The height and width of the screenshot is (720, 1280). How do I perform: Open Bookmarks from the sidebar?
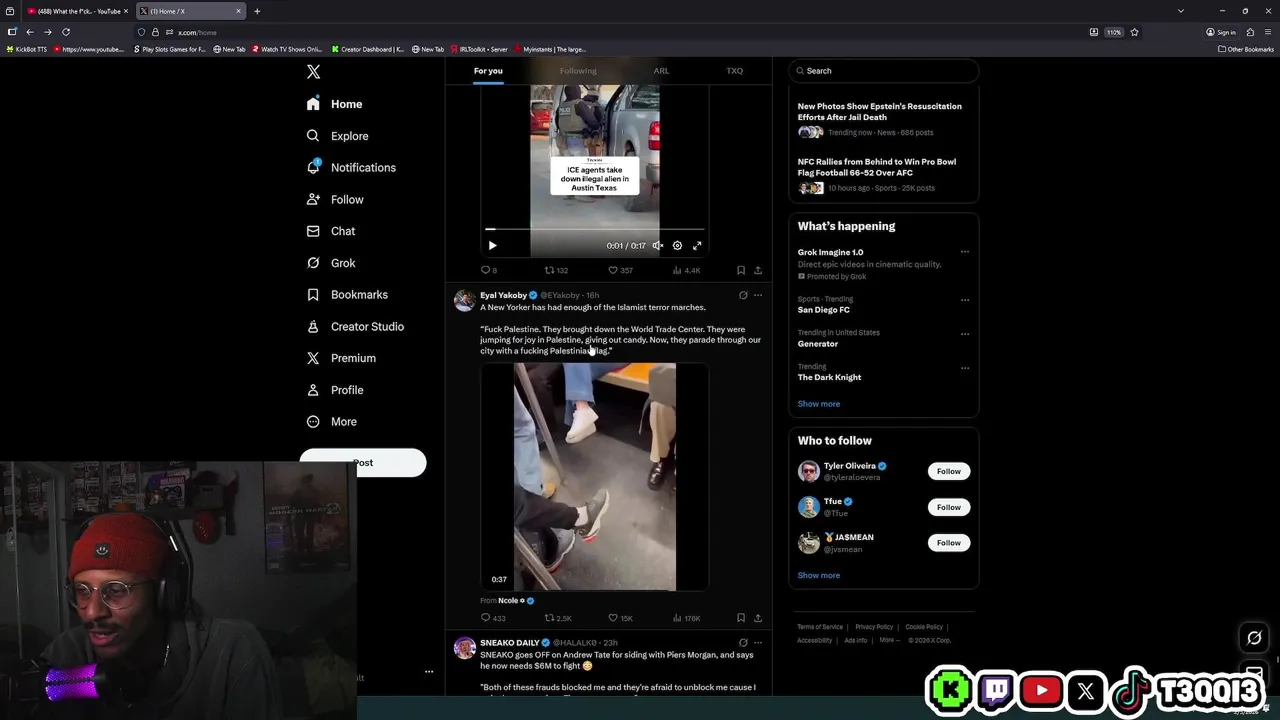click(x=347, y=295)
